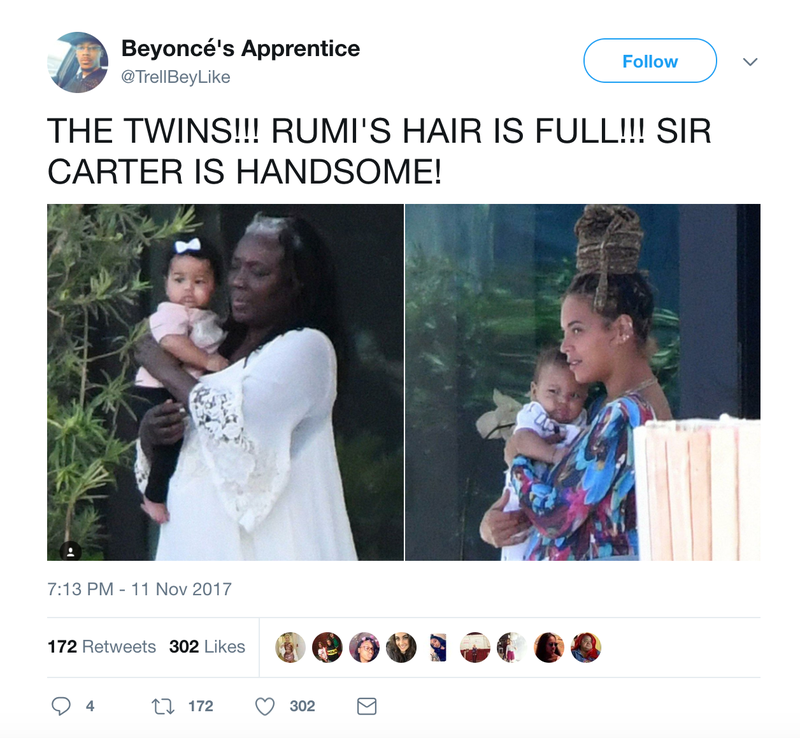
Task: Like the tweet with heart icon
Action: [x=265, y=706]
